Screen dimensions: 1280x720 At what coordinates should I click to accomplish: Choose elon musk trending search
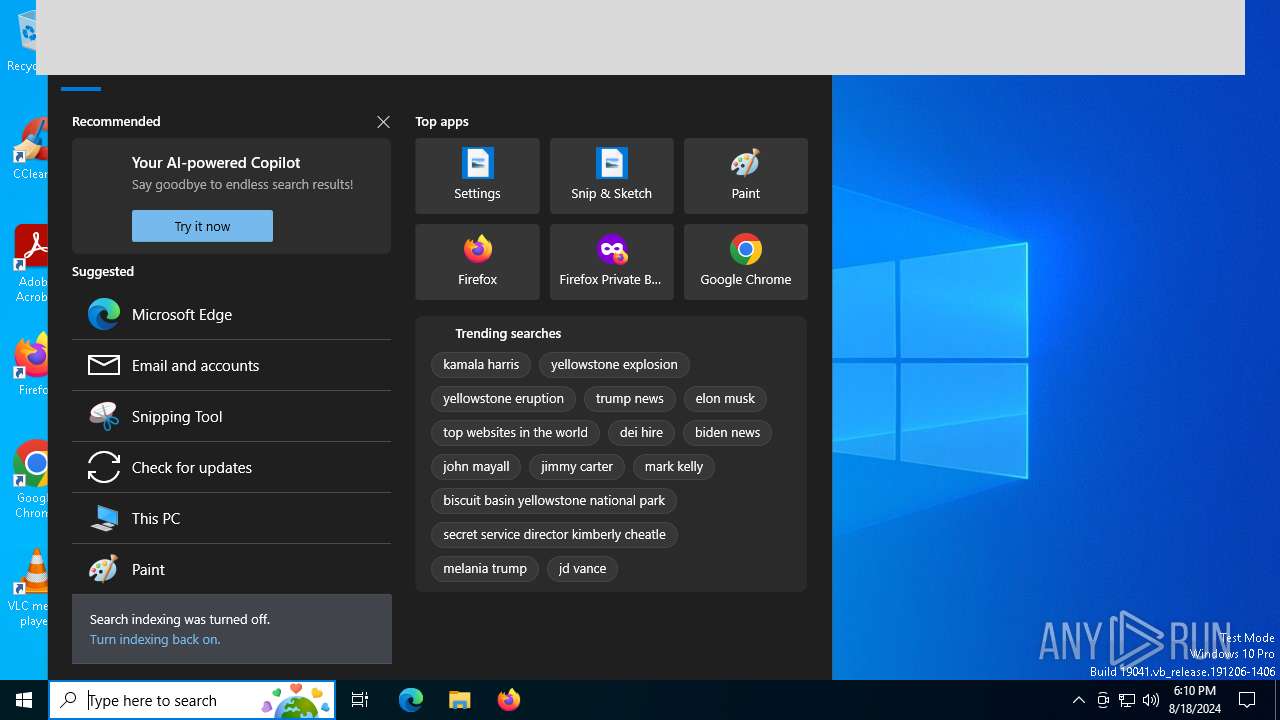725,399
